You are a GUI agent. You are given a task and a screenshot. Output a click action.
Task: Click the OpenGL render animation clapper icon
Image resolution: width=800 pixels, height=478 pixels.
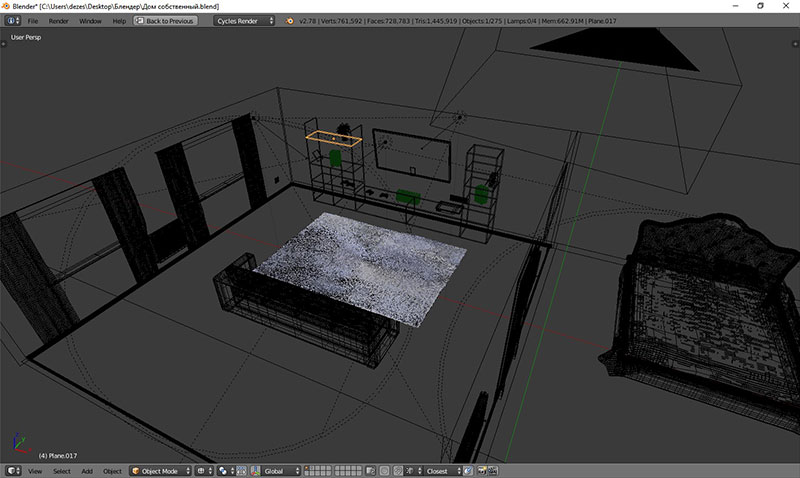pos(491,470)
